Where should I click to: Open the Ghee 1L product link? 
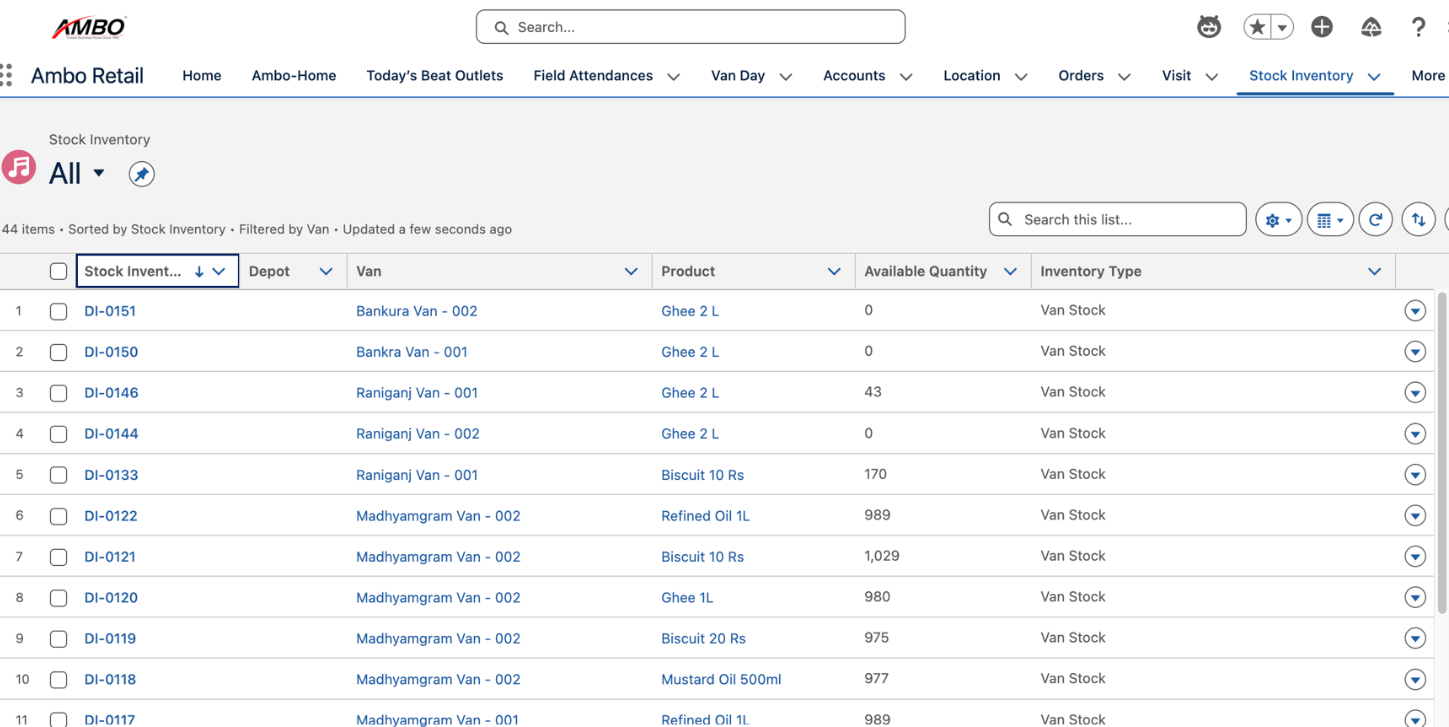coord(687,597)
